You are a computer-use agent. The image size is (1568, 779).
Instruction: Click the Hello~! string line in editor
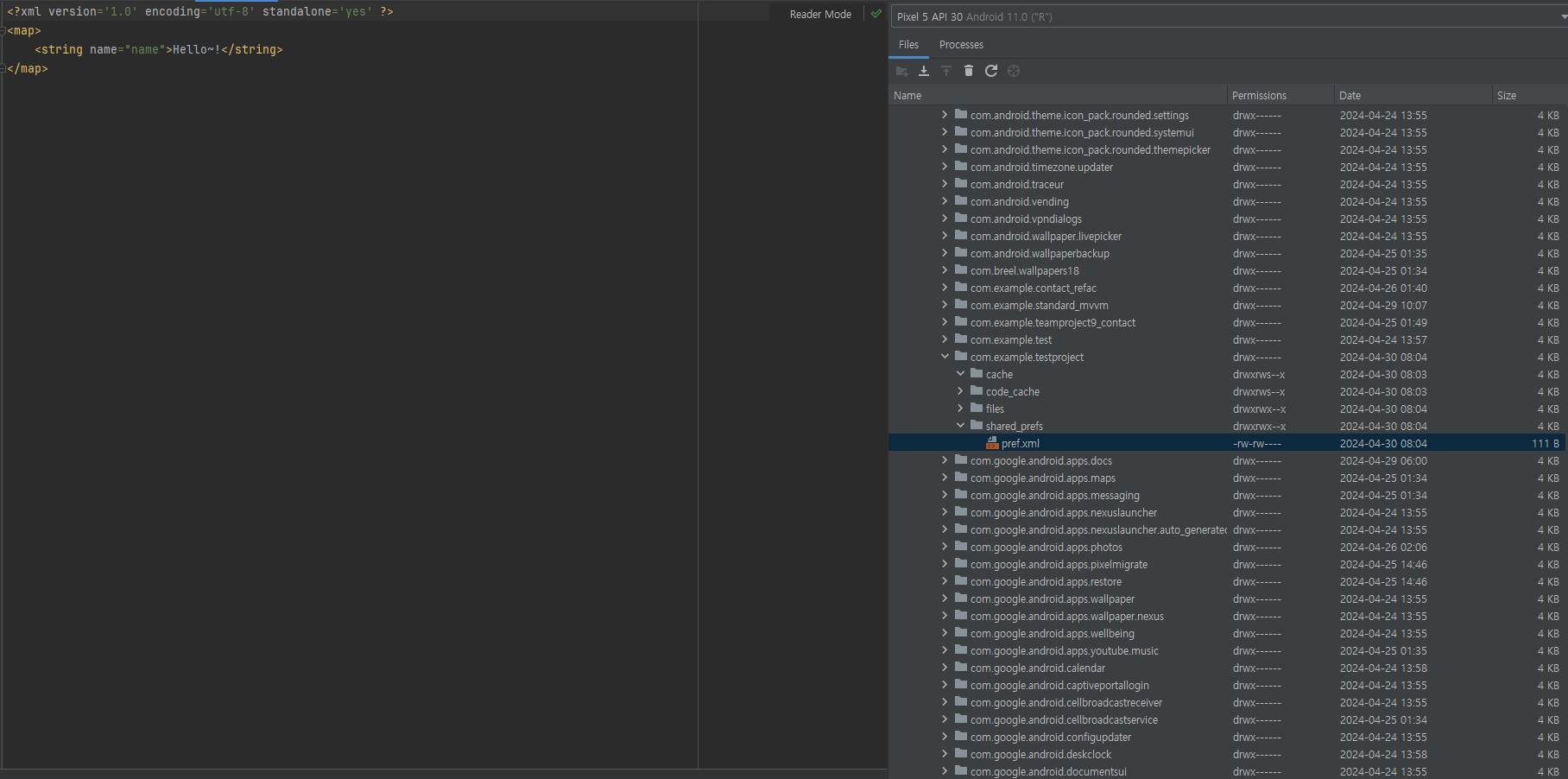coord(159,50)
